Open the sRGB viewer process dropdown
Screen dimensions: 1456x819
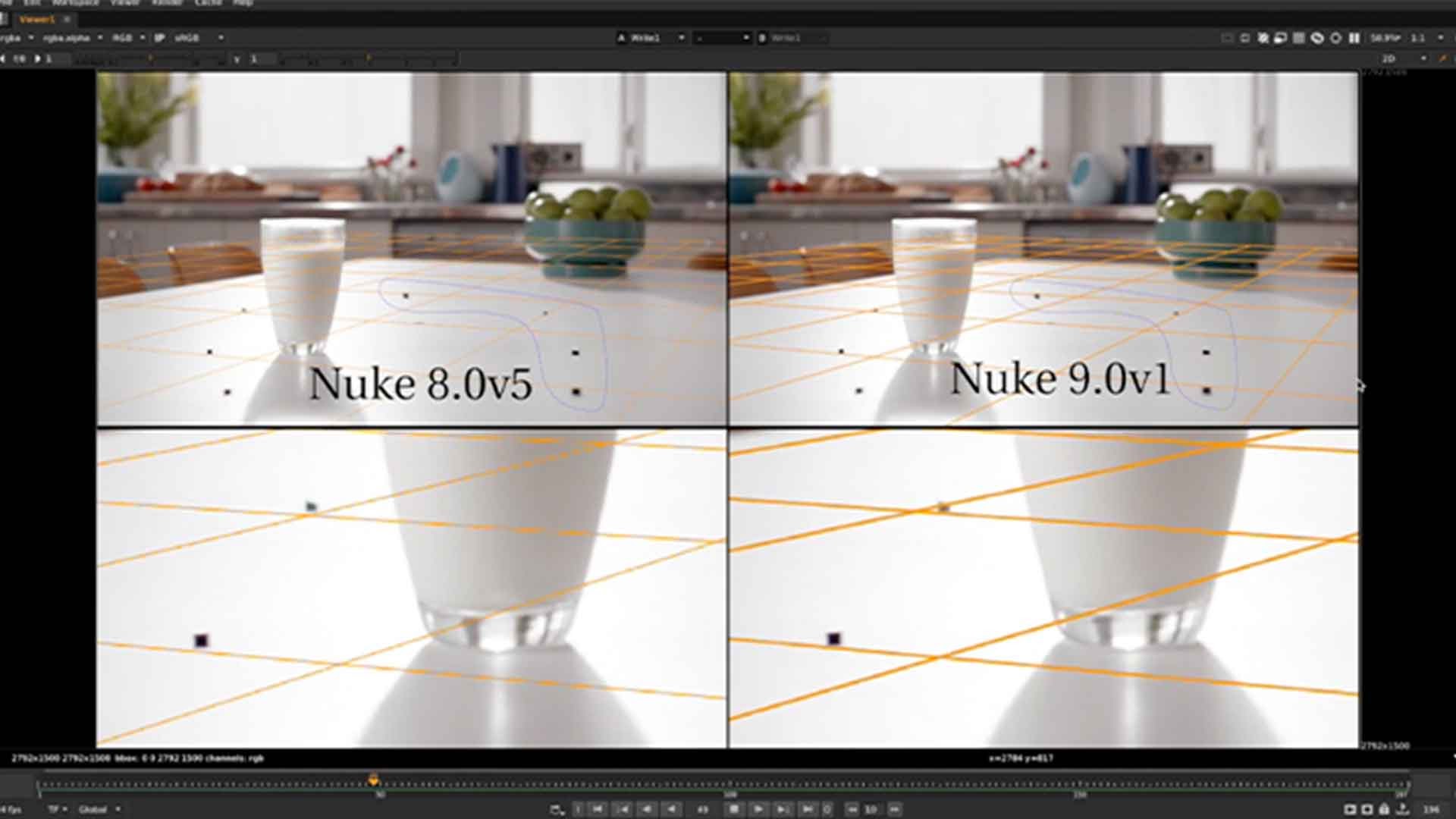(x=199, y=38)
